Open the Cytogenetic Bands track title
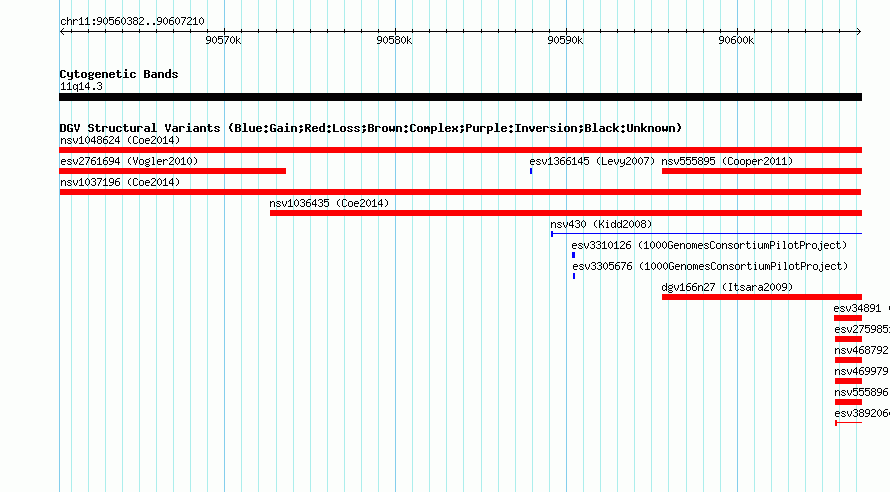This screenshot has height=492, width=890. coord(119,74)
